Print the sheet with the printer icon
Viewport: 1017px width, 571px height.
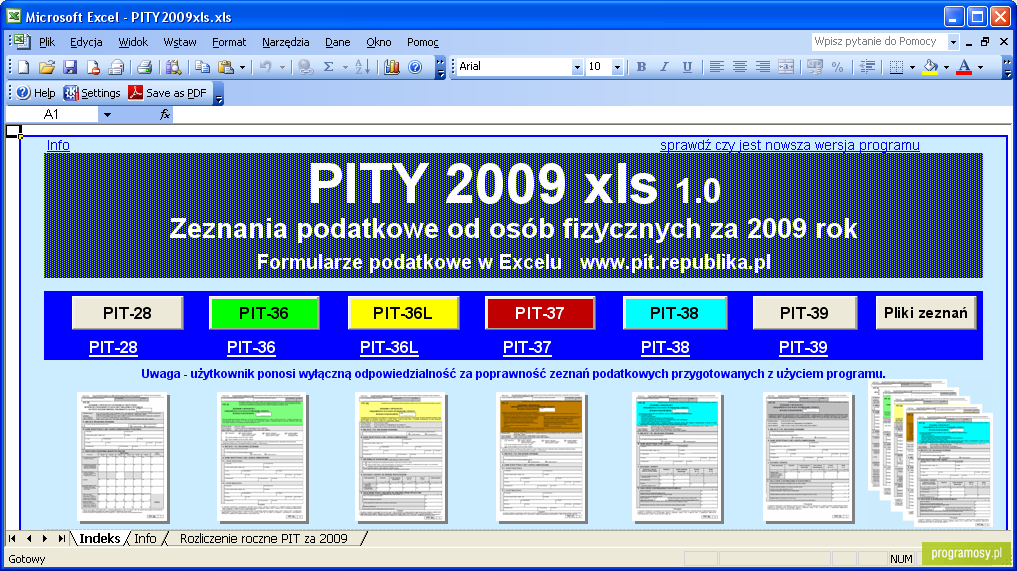click(x=144, y=67)
